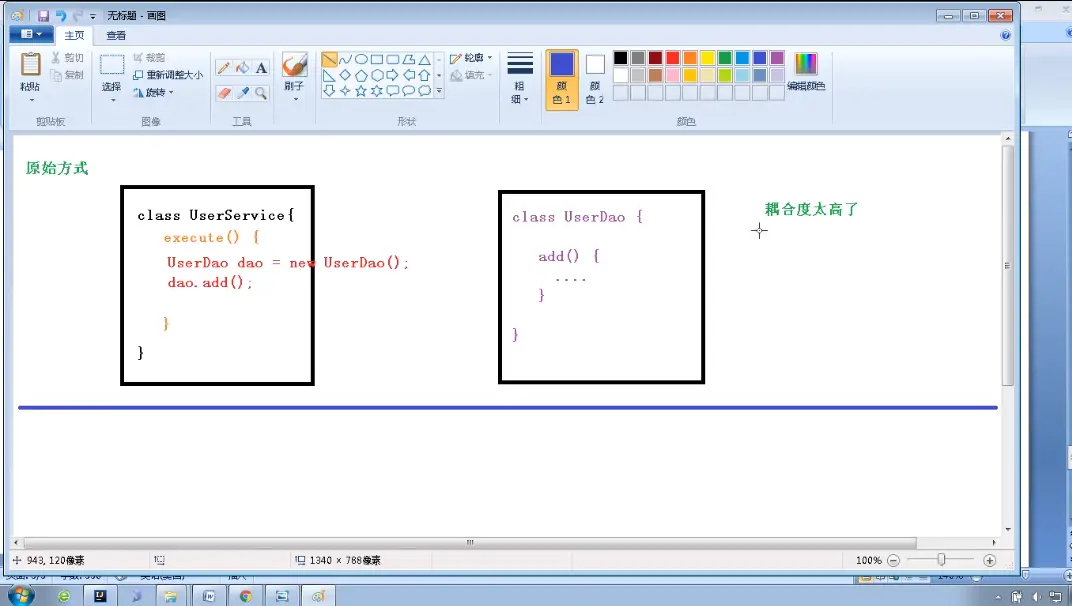Click the zoom in plus button

pyautogui.click(x=989, y=560)
